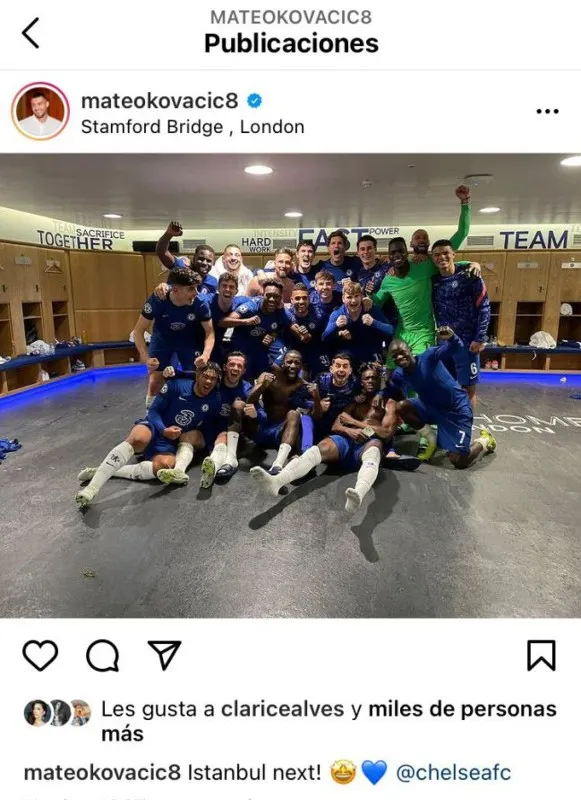This screenshot has width=581, height=800.
Task: Share post using paper plane icon
Action: (164, 655)
